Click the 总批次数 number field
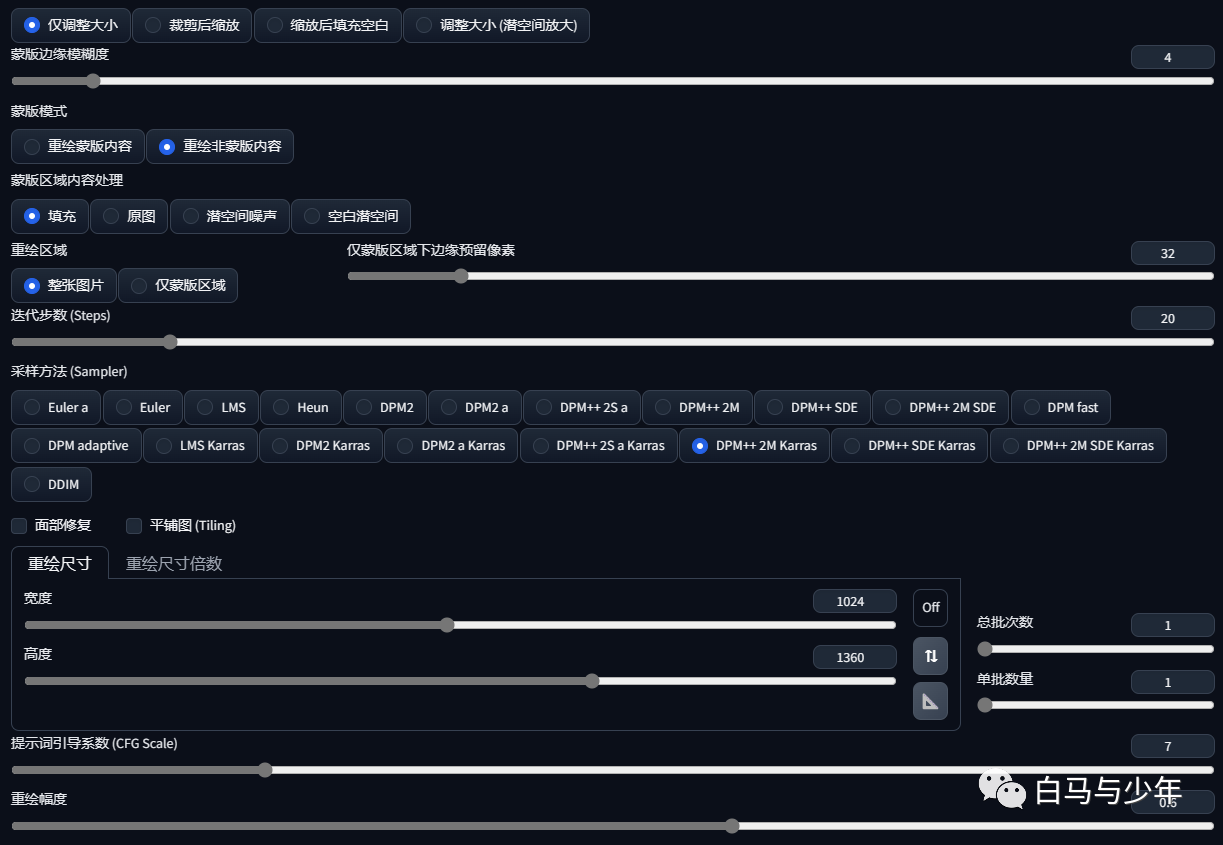The image size is (1223, 845). 1172,625
